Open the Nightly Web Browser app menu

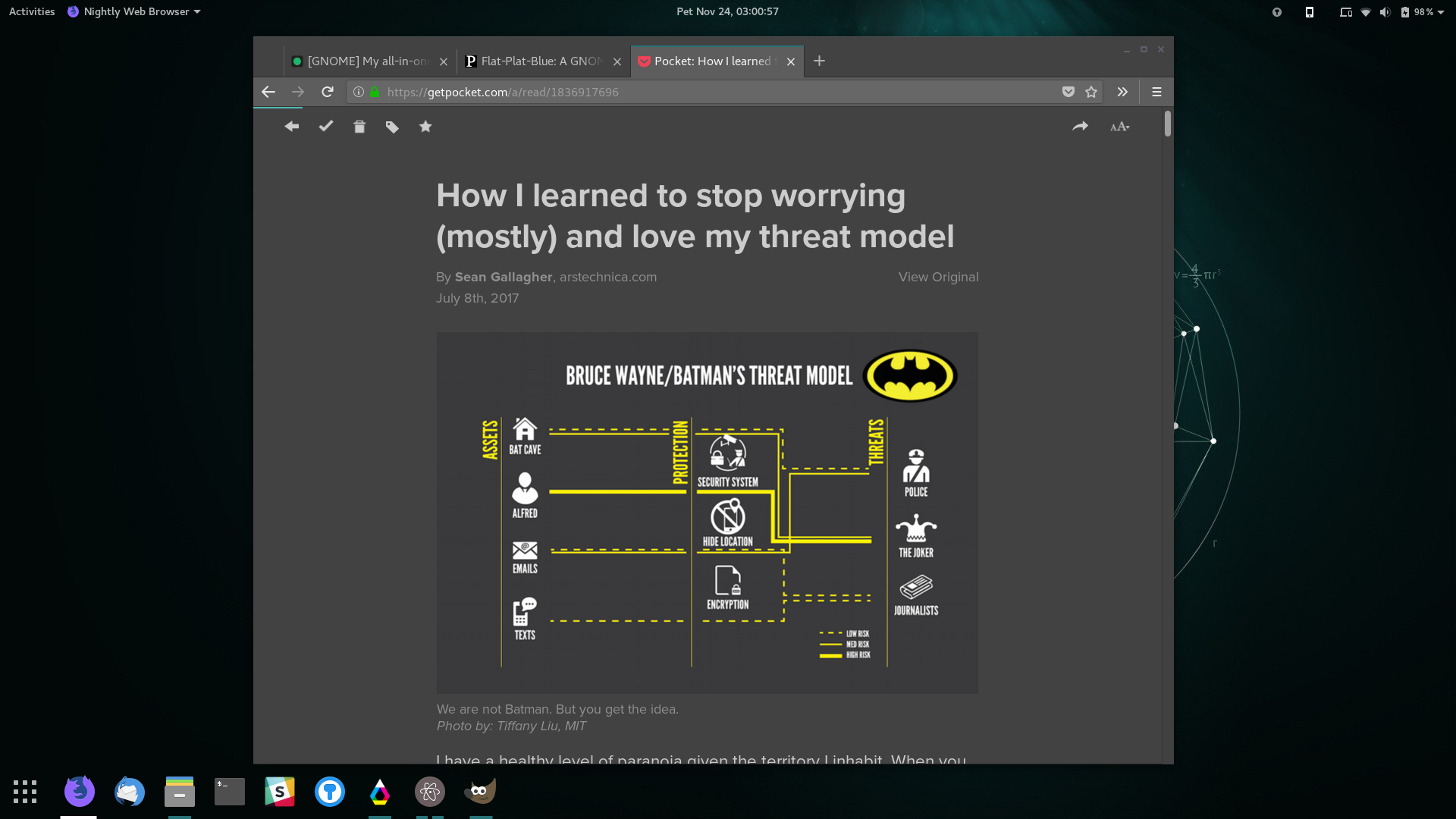pyautogui.click(x=134, y=11)
